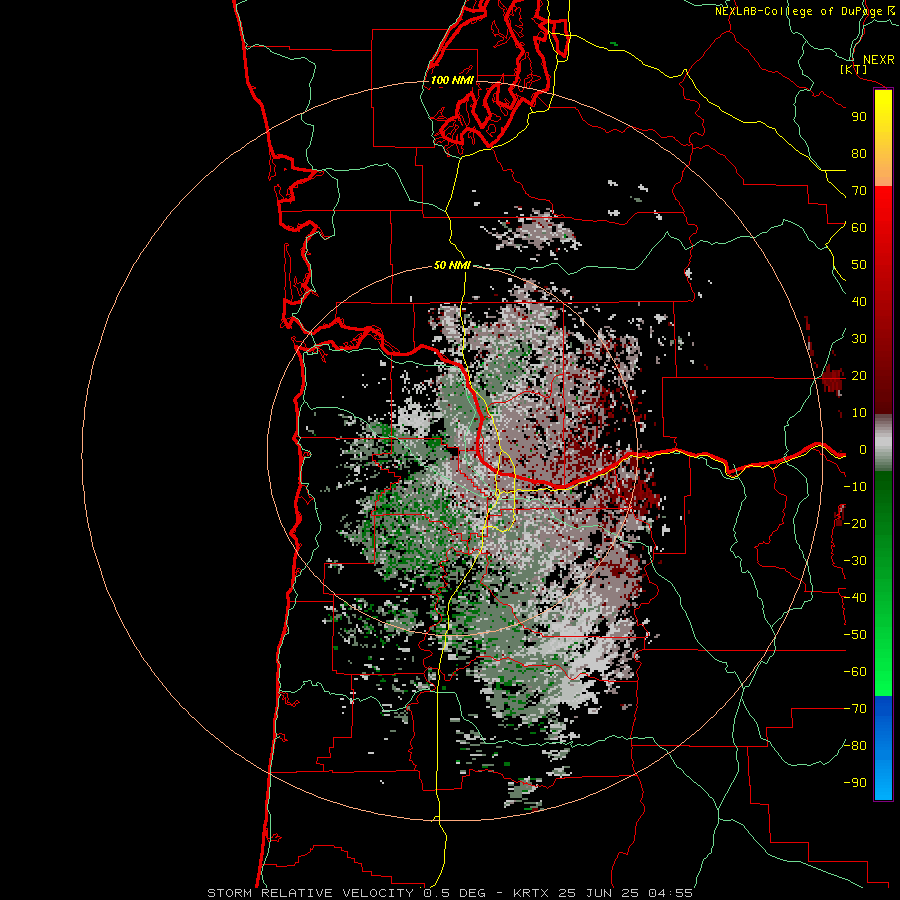Click the positive "50" scale value
Viewport: 900px width, 900px height.
859,265
